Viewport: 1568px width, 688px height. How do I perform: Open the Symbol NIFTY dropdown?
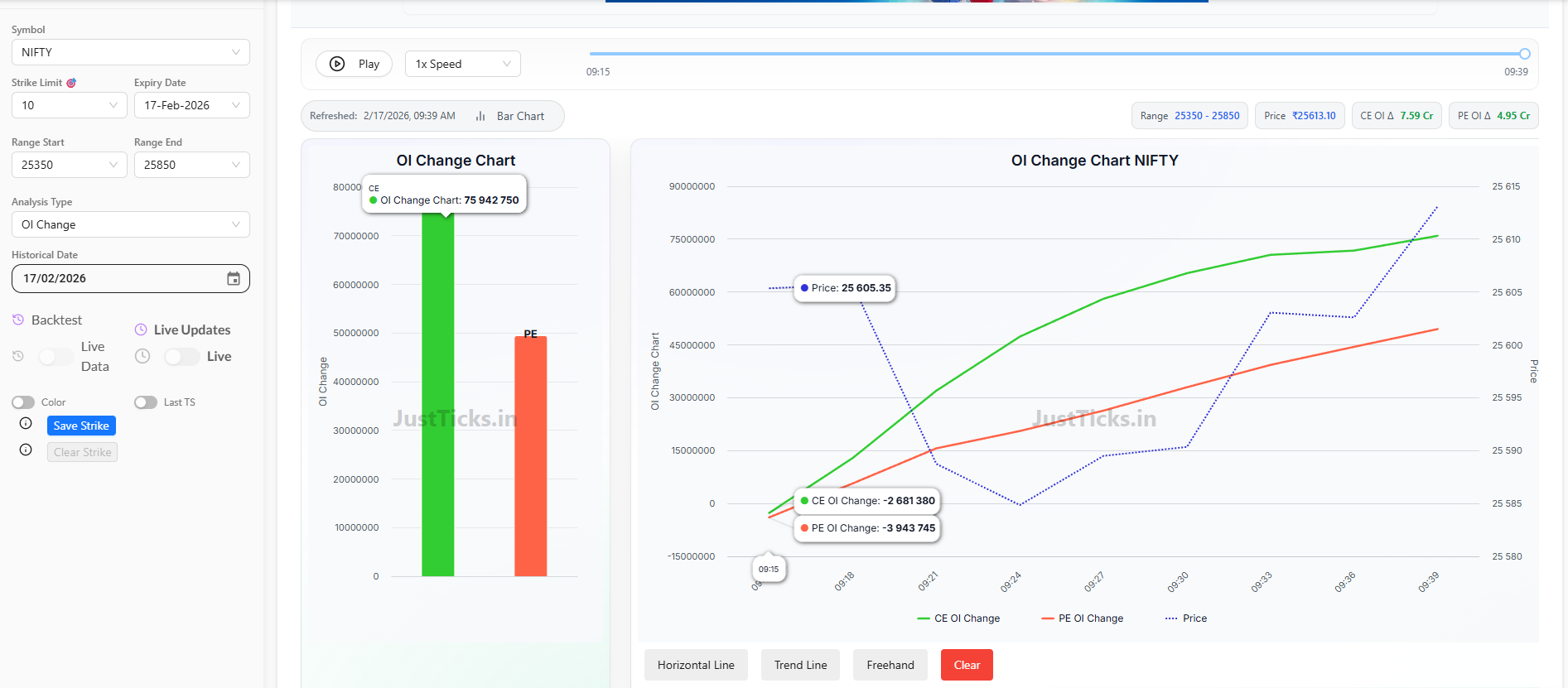(131, 52)
